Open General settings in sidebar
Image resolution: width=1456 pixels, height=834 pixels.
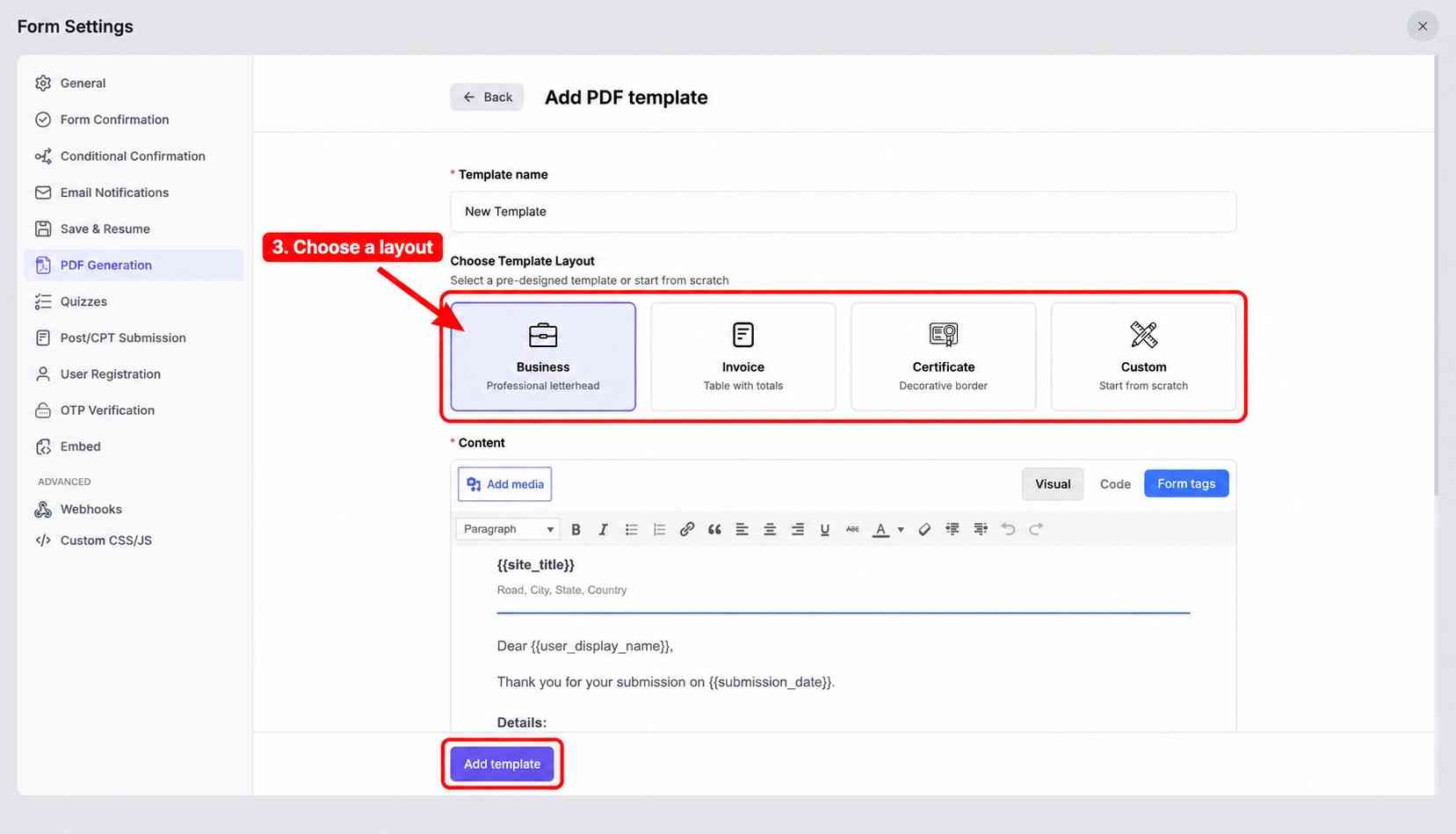click(x=134, y=83)
